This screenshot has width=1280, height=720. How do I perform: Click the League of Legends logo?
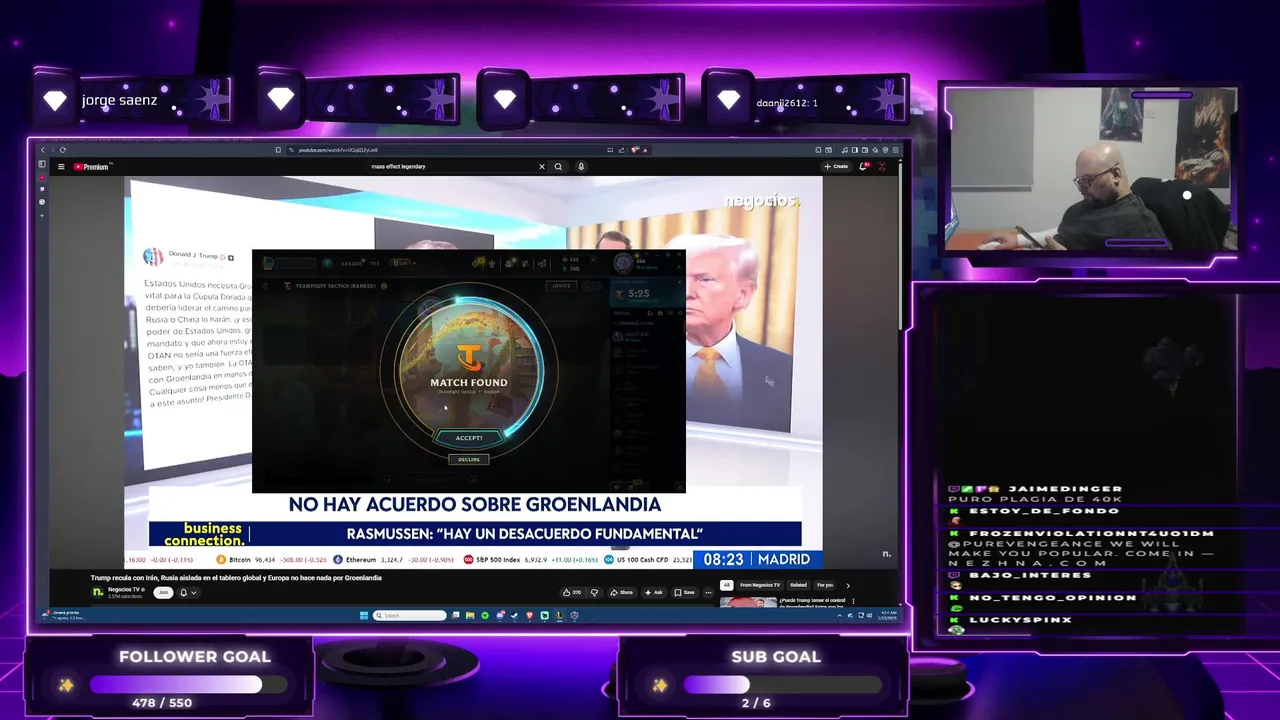coord(269,263)
